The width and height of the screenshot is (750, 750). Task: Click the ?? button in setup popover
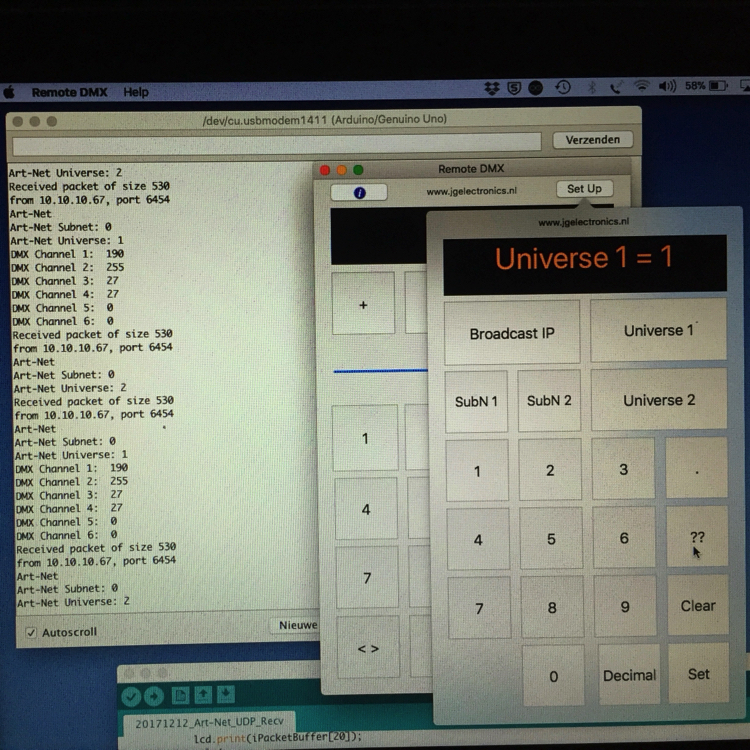click(697, 537)
